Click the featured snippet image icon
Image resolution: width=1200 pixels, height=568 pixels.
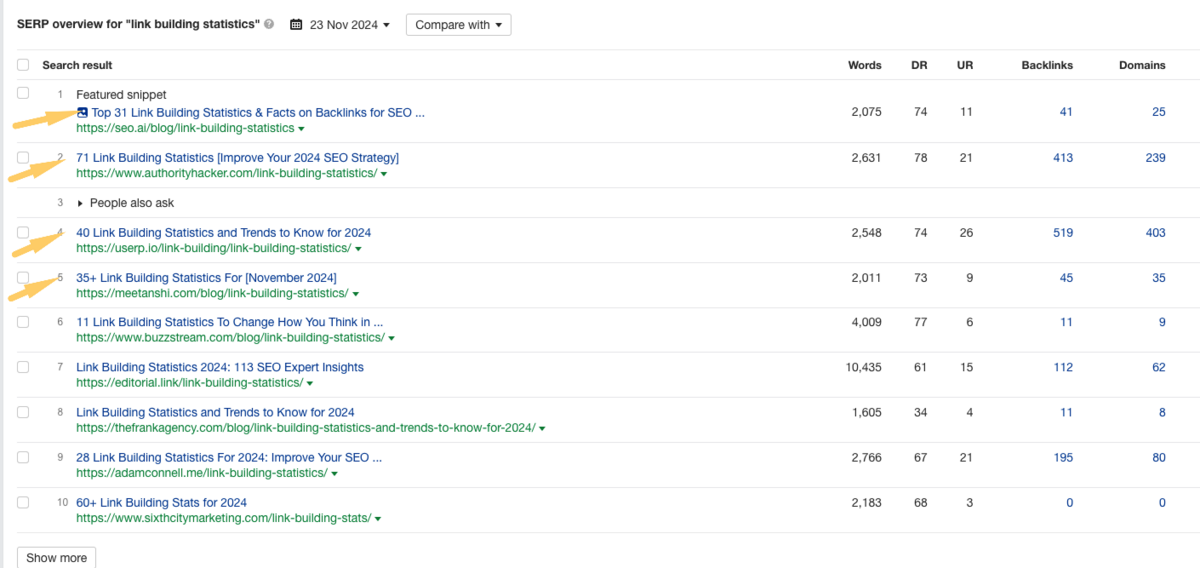tap(82, 113)
